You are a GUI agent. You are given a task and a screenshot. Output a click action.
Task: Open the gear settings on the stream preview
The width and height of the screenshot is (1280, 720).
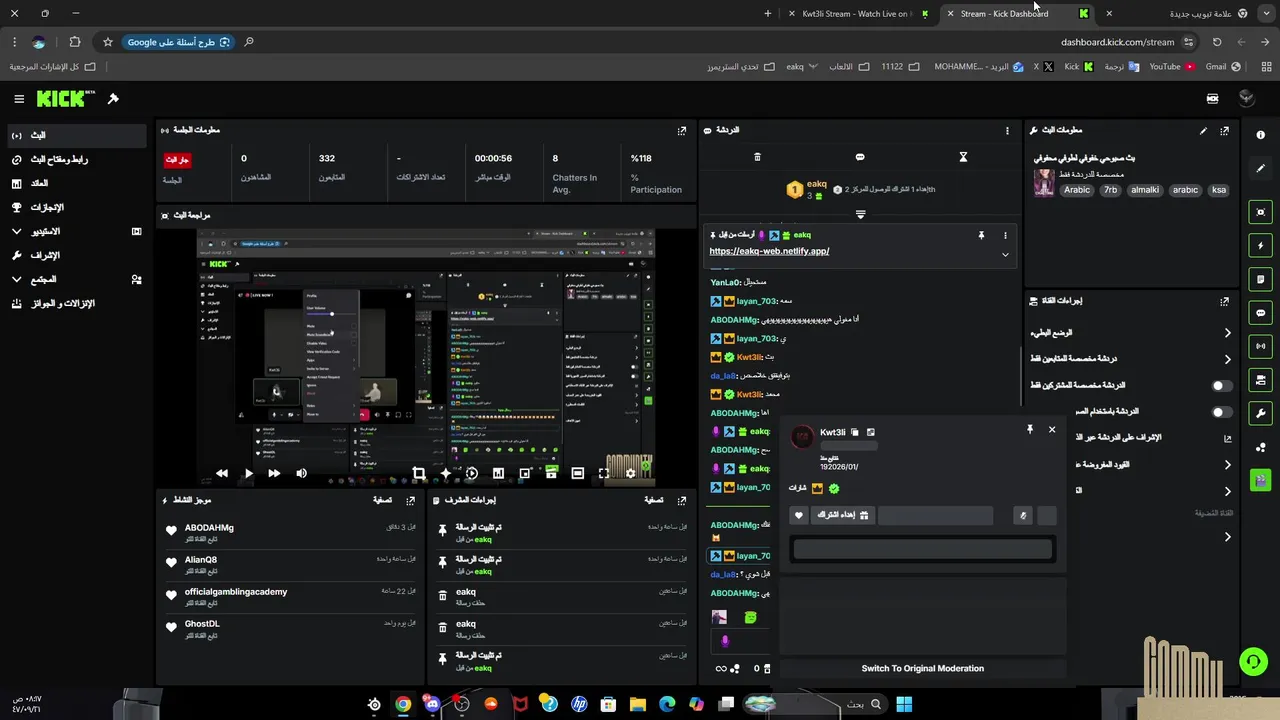pos(630,473)
